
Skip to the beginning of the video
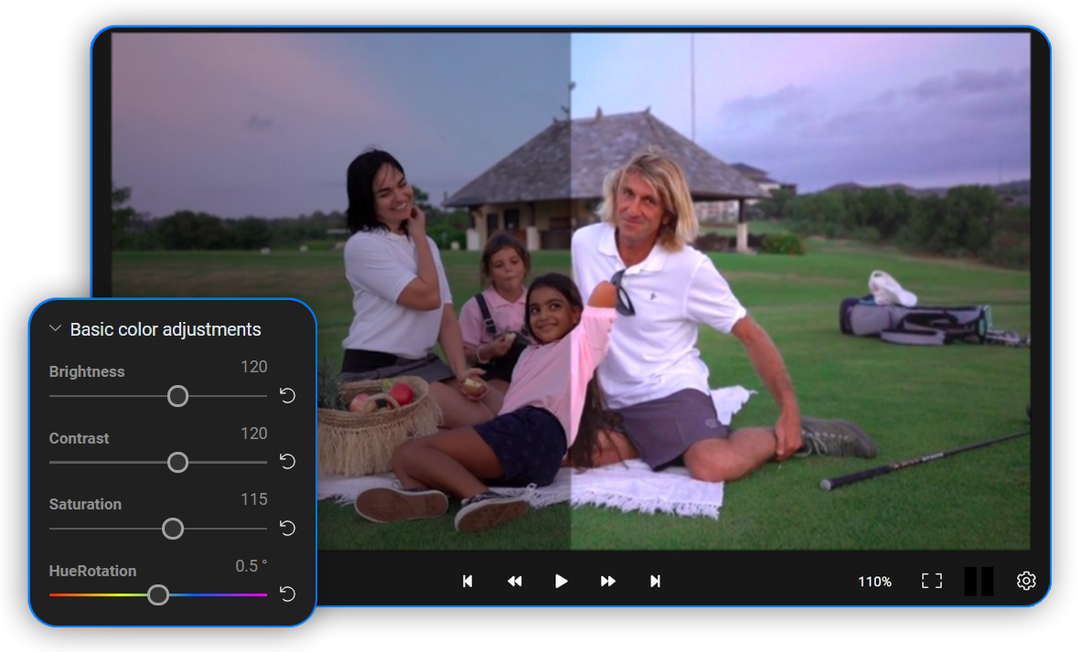click(467, 580)
